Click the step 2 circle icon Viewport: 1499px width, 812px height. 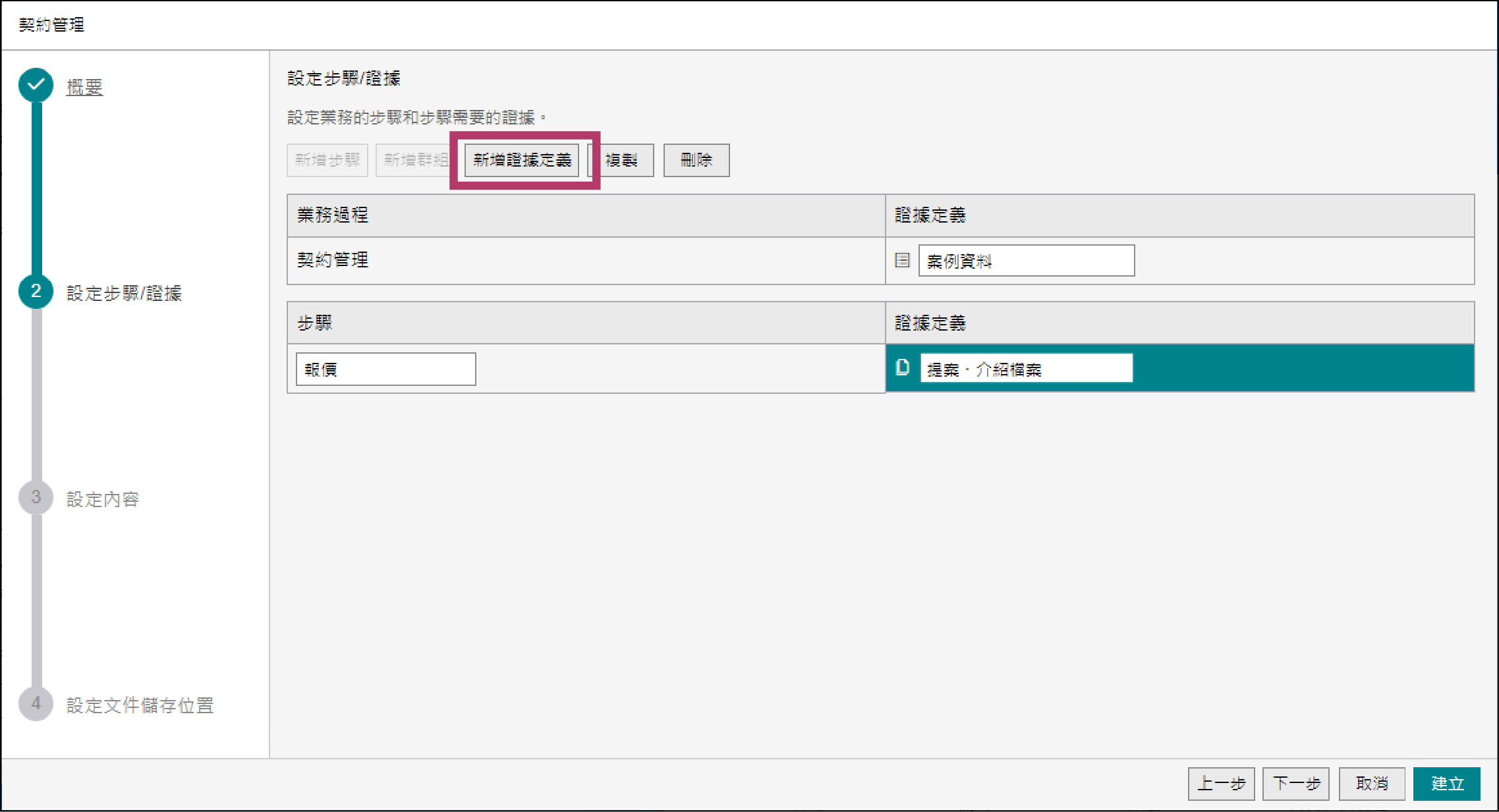[36, 292]
